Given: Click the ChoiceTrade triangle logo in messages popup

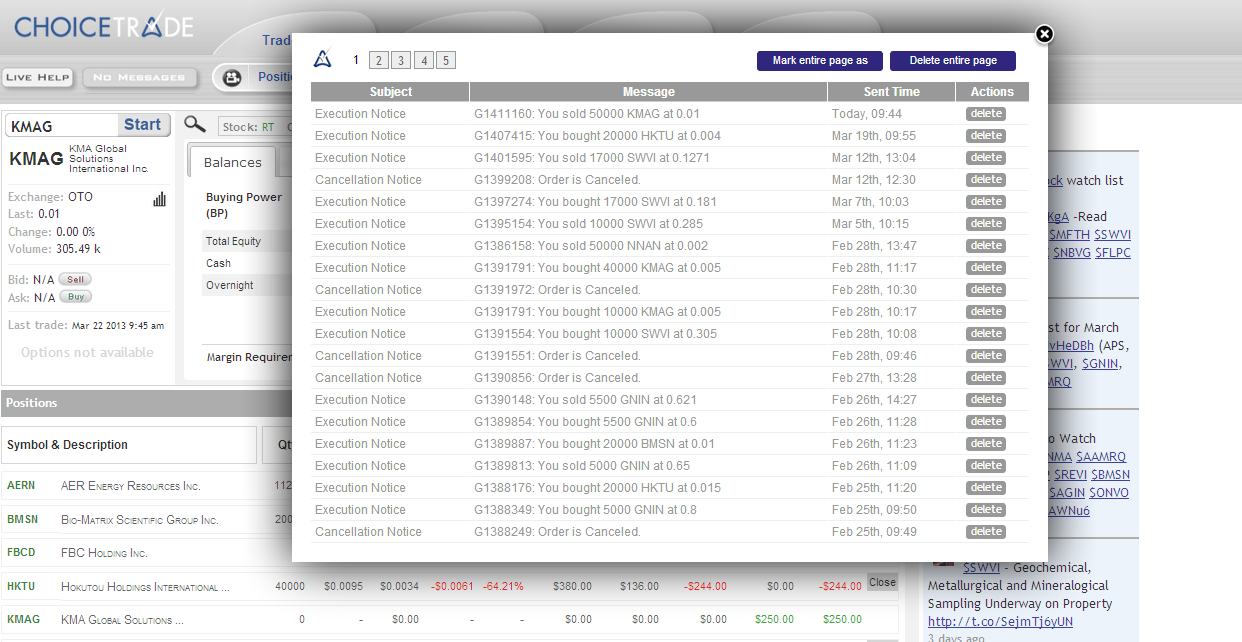Looking at the screenshot, I should [322, 59].
